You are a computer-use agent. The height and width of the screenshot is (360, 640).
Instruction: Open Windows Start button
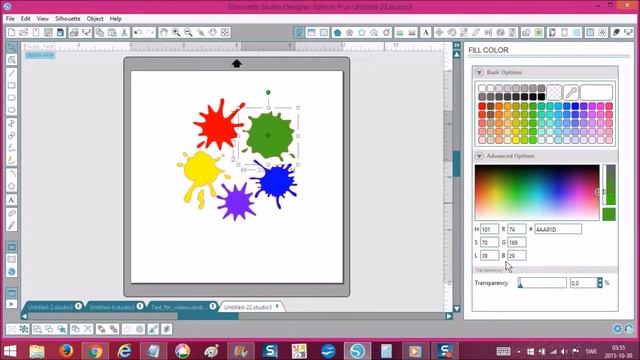coord(10,351)
